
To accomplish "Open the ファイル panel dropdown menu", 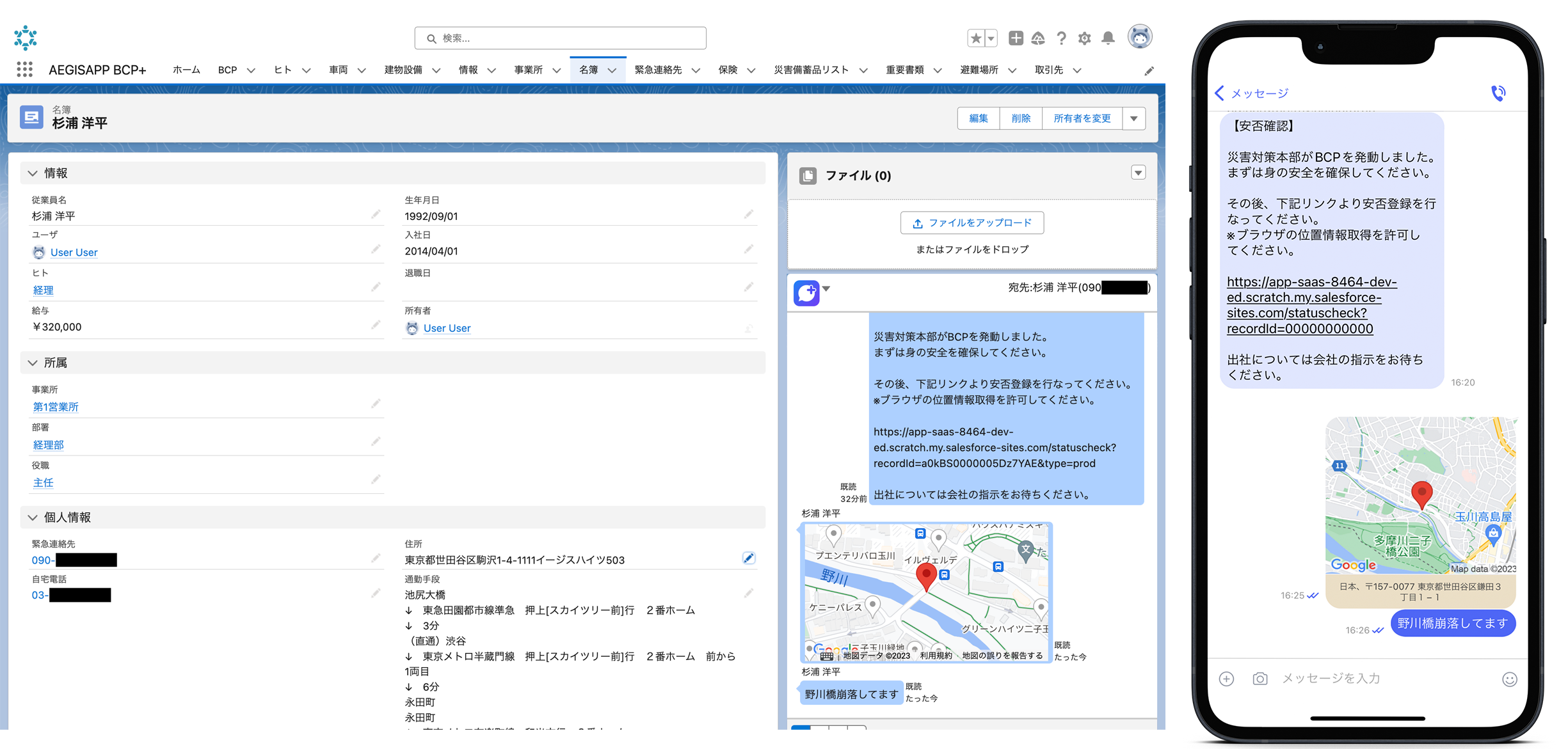I will pyautogui.click(x=1138, y=173).
